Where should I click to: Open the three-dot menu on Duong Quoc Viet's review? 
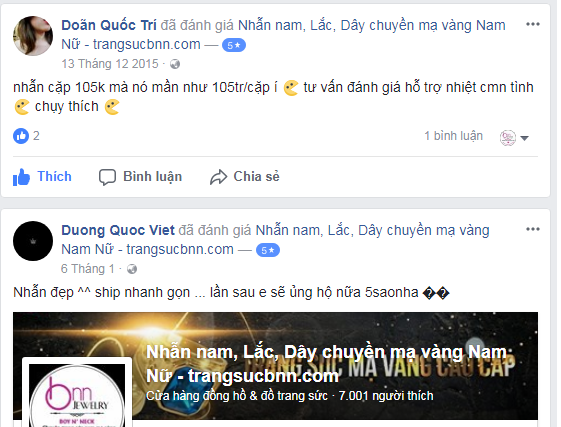(532, 229)
